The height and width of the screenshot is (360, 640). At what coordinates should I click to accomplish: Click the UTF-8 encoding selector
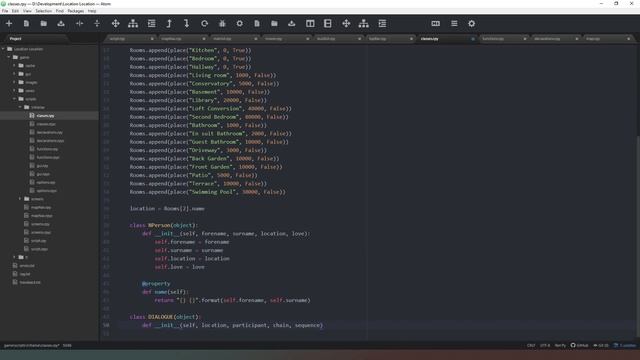545,345
